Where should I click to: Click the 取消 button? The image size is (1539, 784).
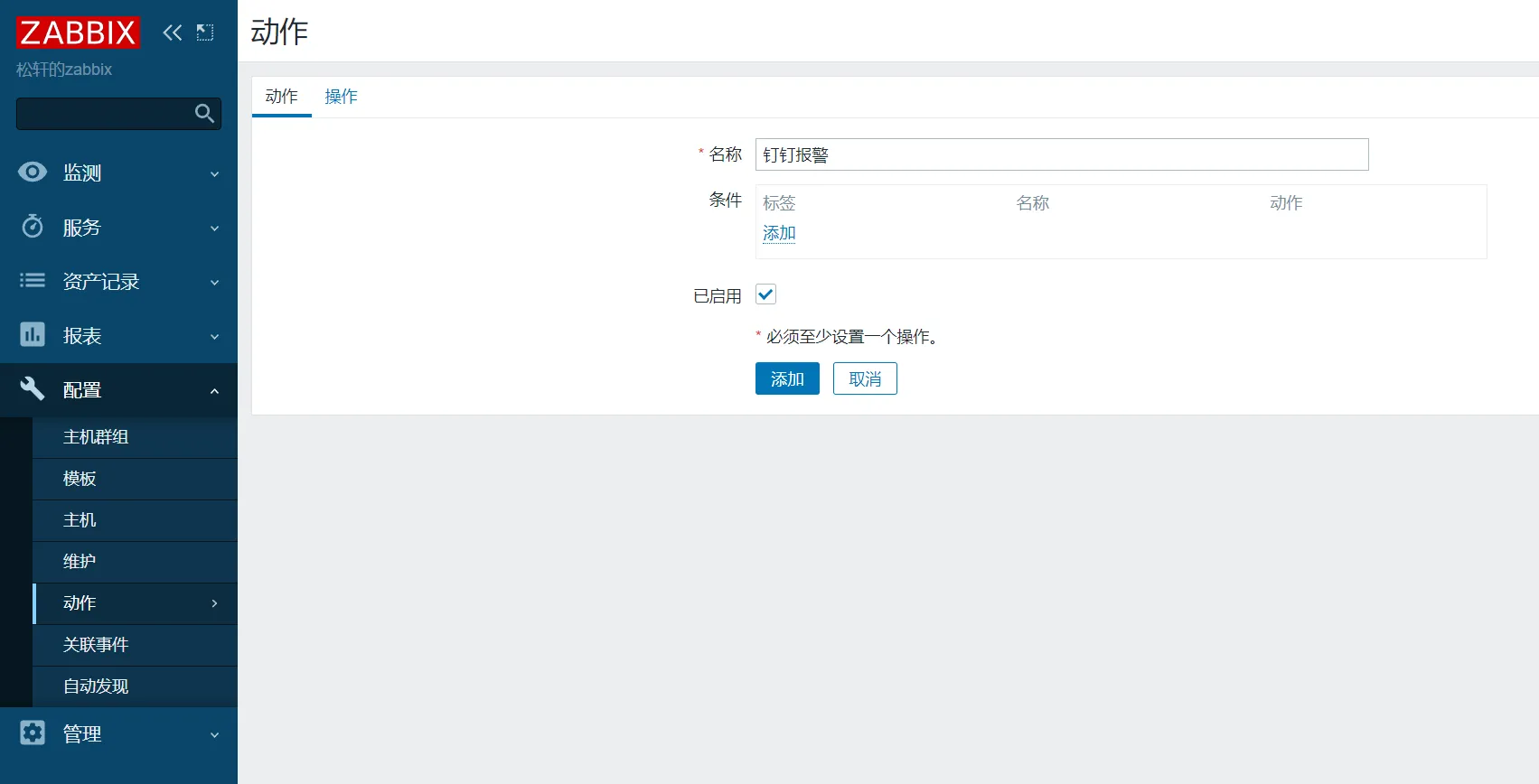(x=865, y=378)
